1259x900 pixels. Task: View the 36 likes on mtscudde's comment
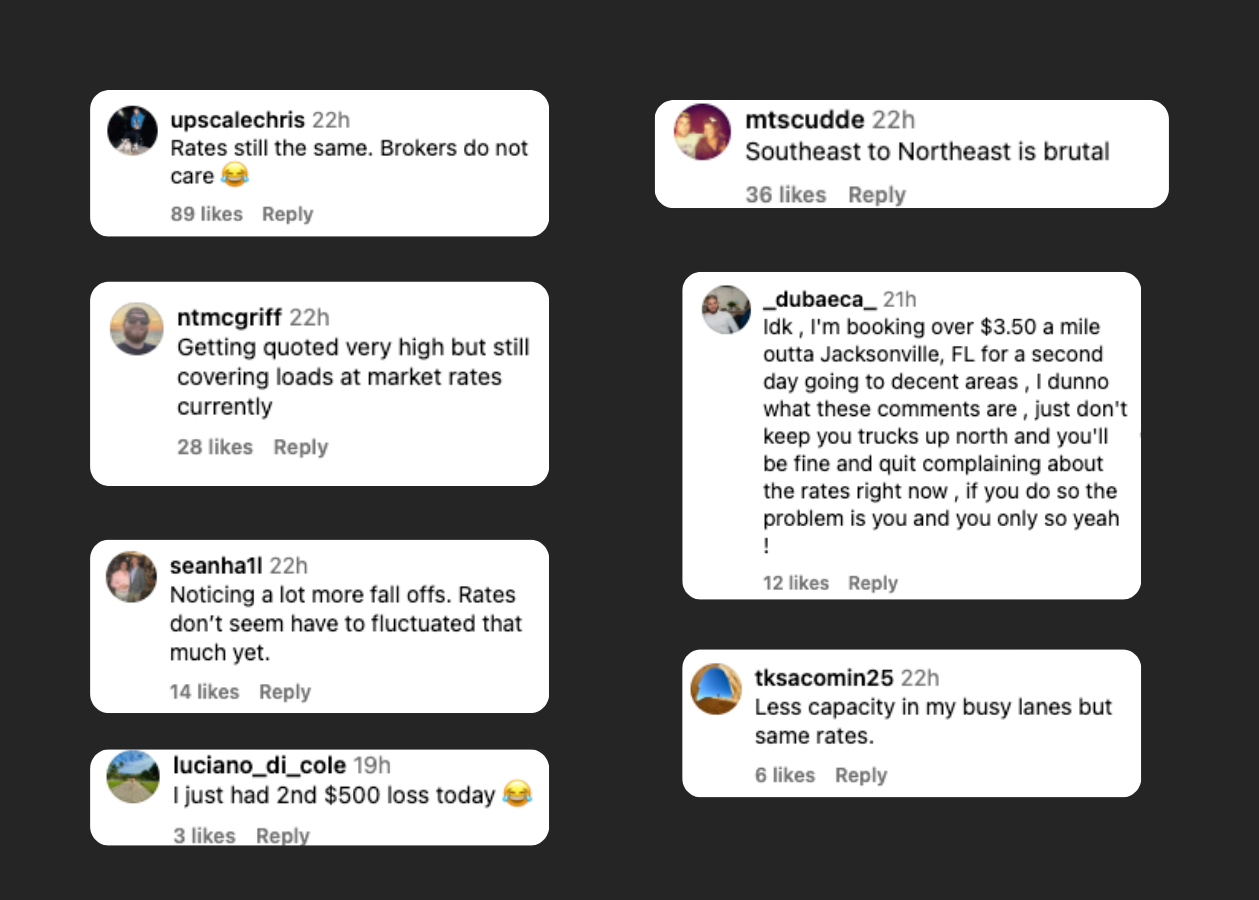(x=785, y=195)
